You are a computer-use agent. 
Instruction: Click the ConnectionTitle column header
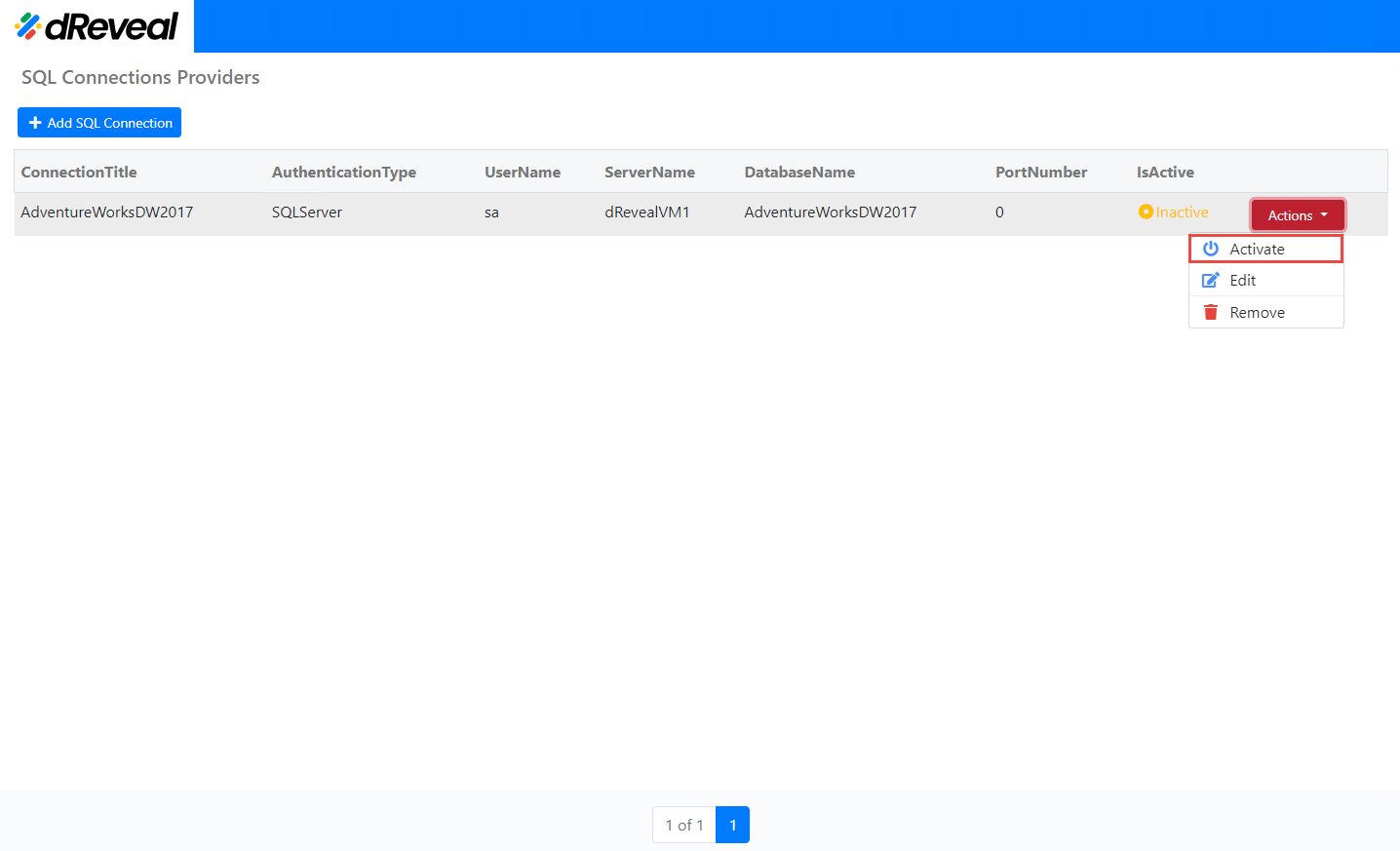pyautogui.click(x=78, y=172)
